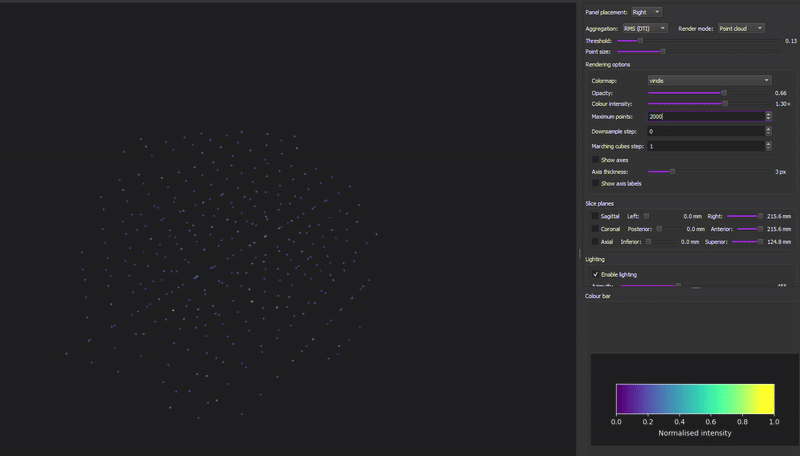The width and height of the screenshot is (800, 456).
Task: Toggle the Coronal slice plane checkbox
Action: 596,229
